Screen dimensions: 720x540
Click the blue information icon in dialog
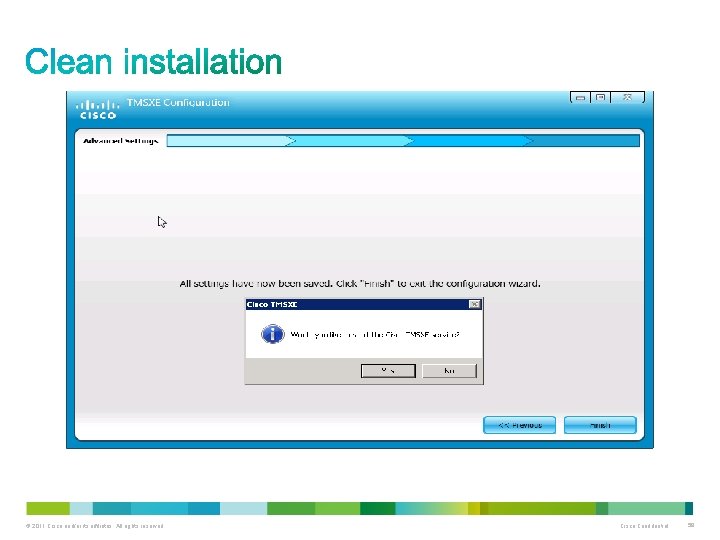(273, 334)
